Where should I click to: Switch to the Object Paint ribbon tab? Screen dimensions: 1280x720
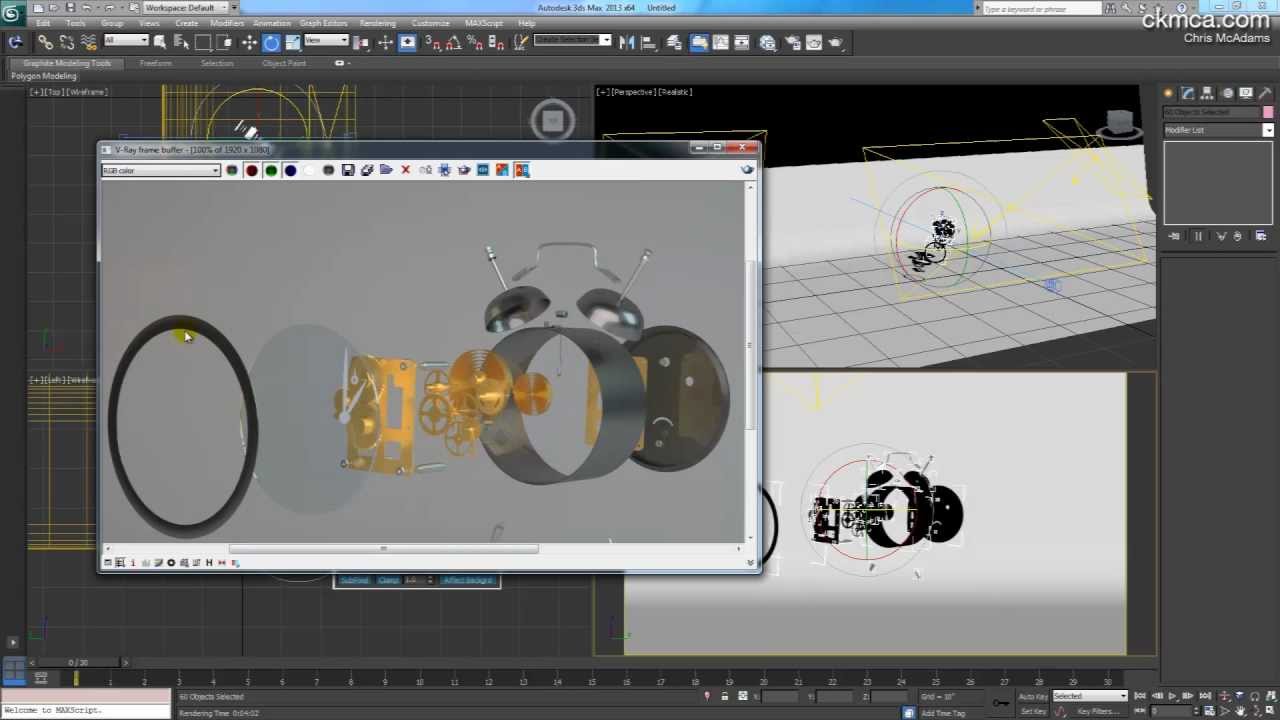284,63
